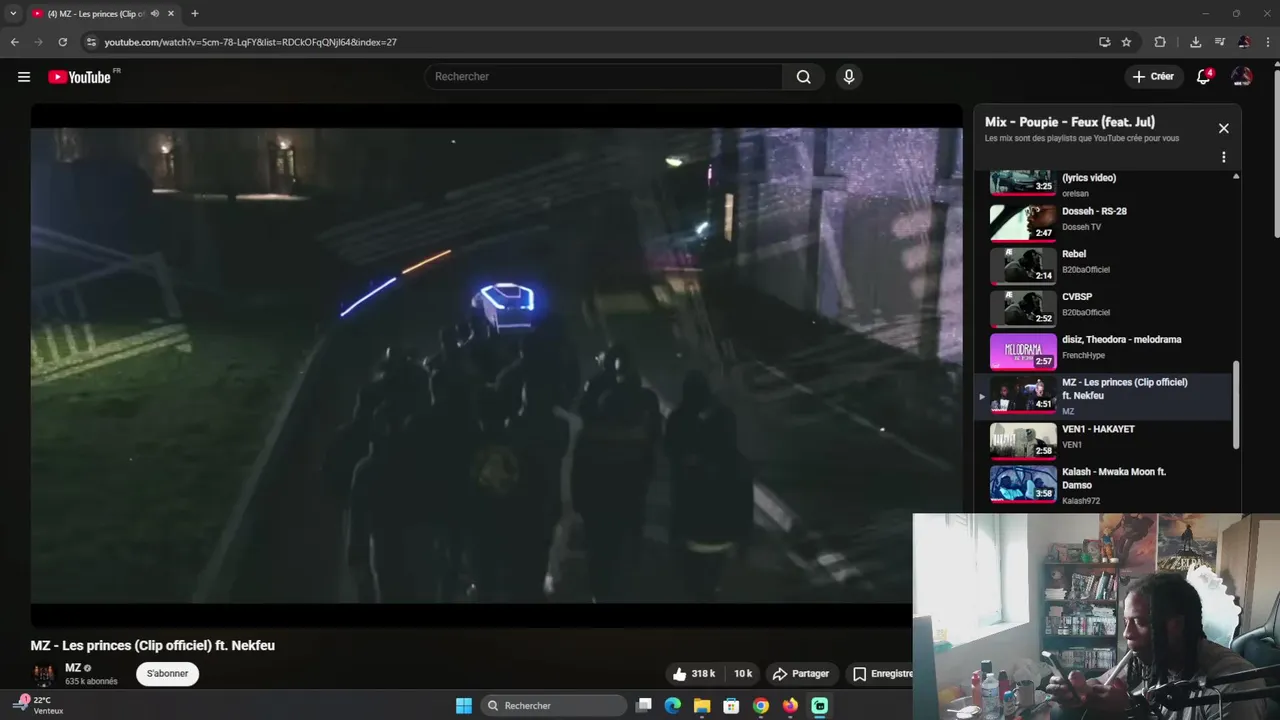Go to YouTube home via logo
The width and height of the screenshot is (1280, 720).
(x=80, y=77)
